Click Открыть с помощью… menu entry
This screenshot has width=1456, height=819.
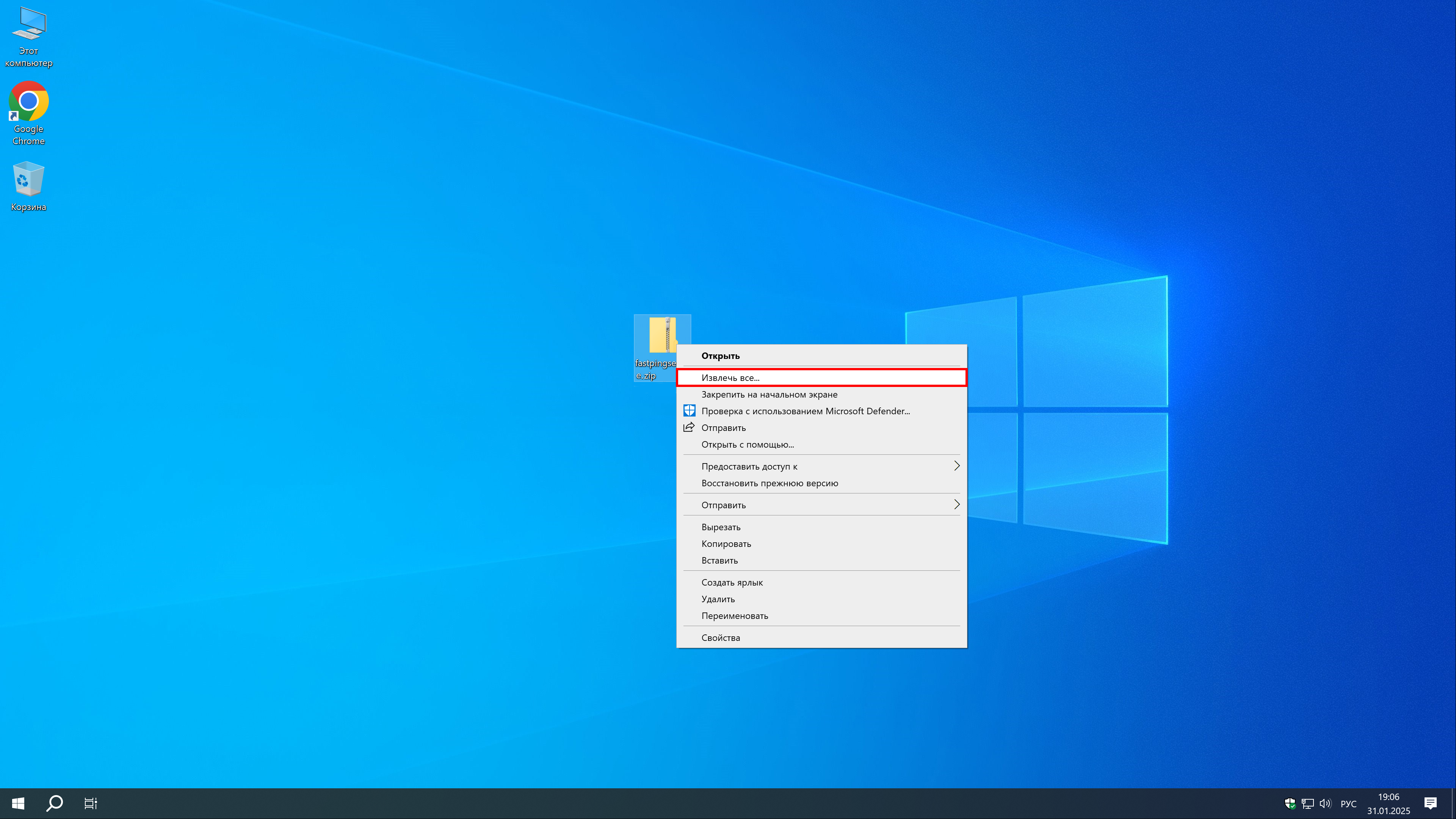(747, 444)
